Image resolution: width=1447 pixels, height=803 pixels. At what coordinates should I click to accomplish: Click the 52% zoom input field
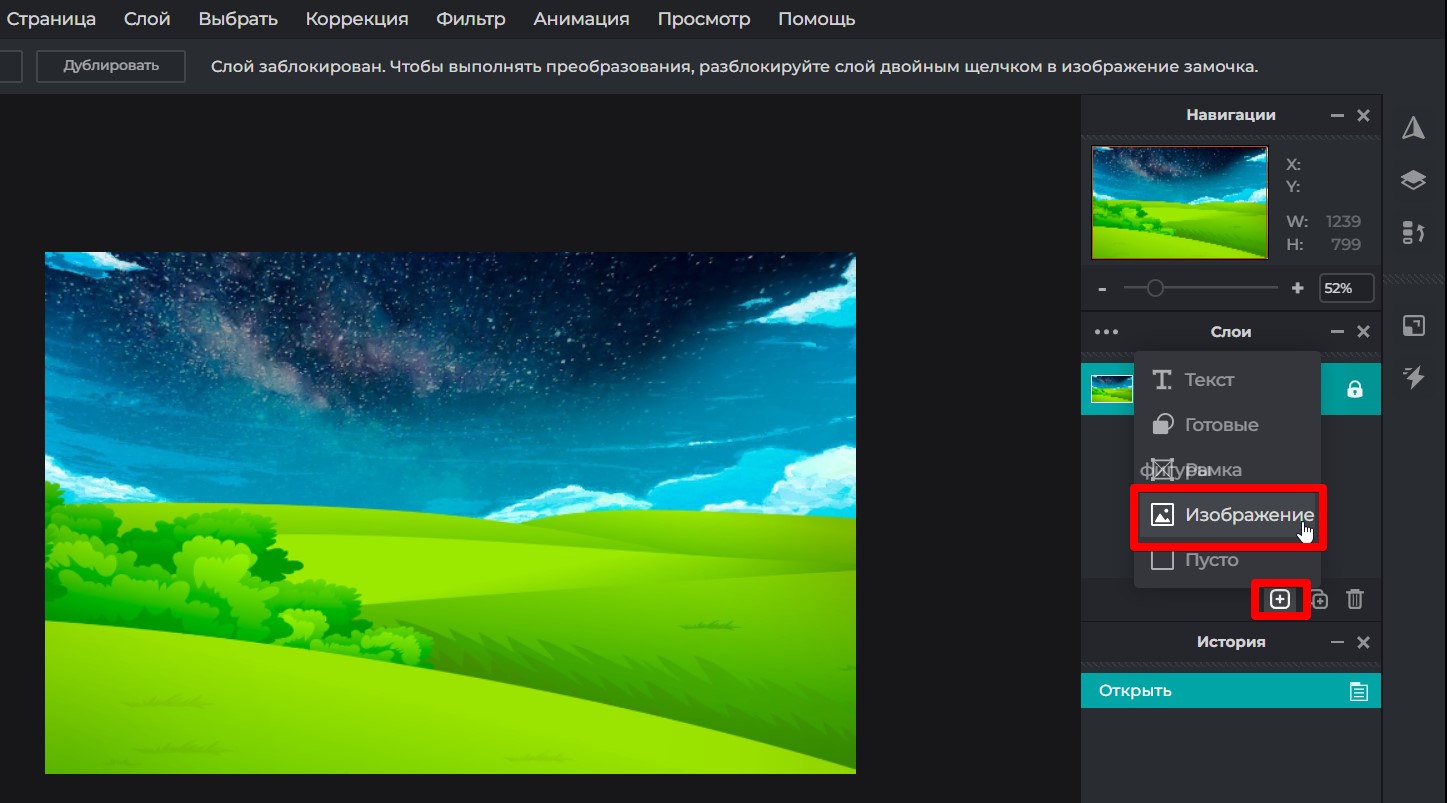(1346, 288)
